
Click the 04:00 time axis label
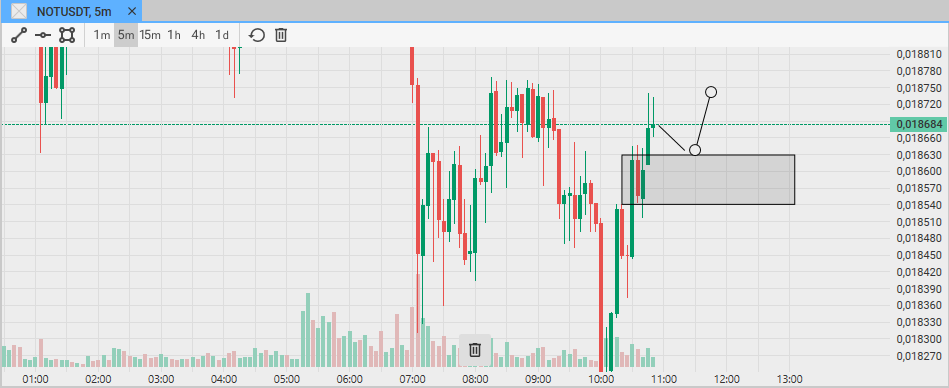click(224, 380)
